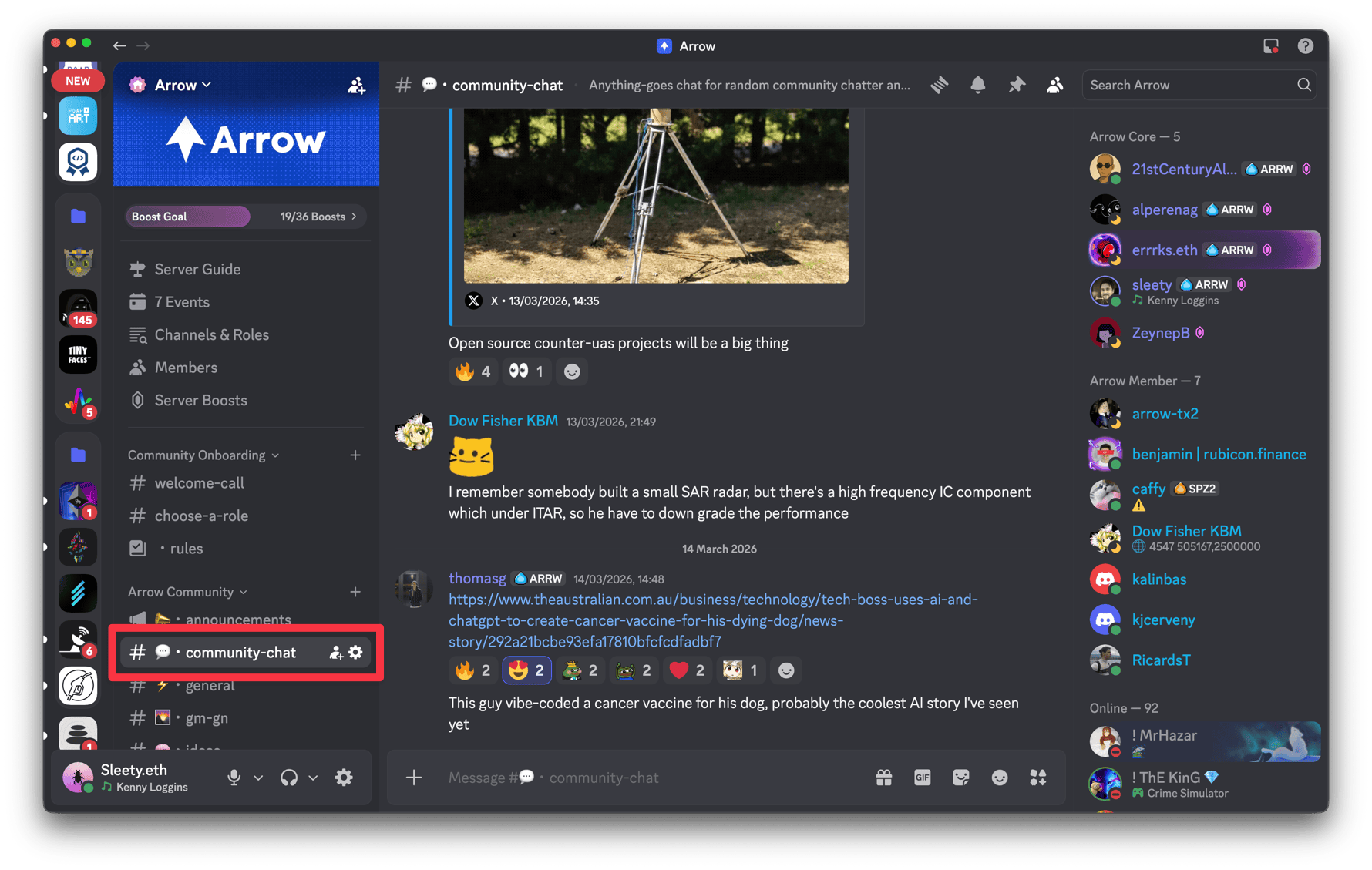Viewport: 1372px width, 870px height.
Task: Open microphone input options chevron
Action: tap(258, 778)
